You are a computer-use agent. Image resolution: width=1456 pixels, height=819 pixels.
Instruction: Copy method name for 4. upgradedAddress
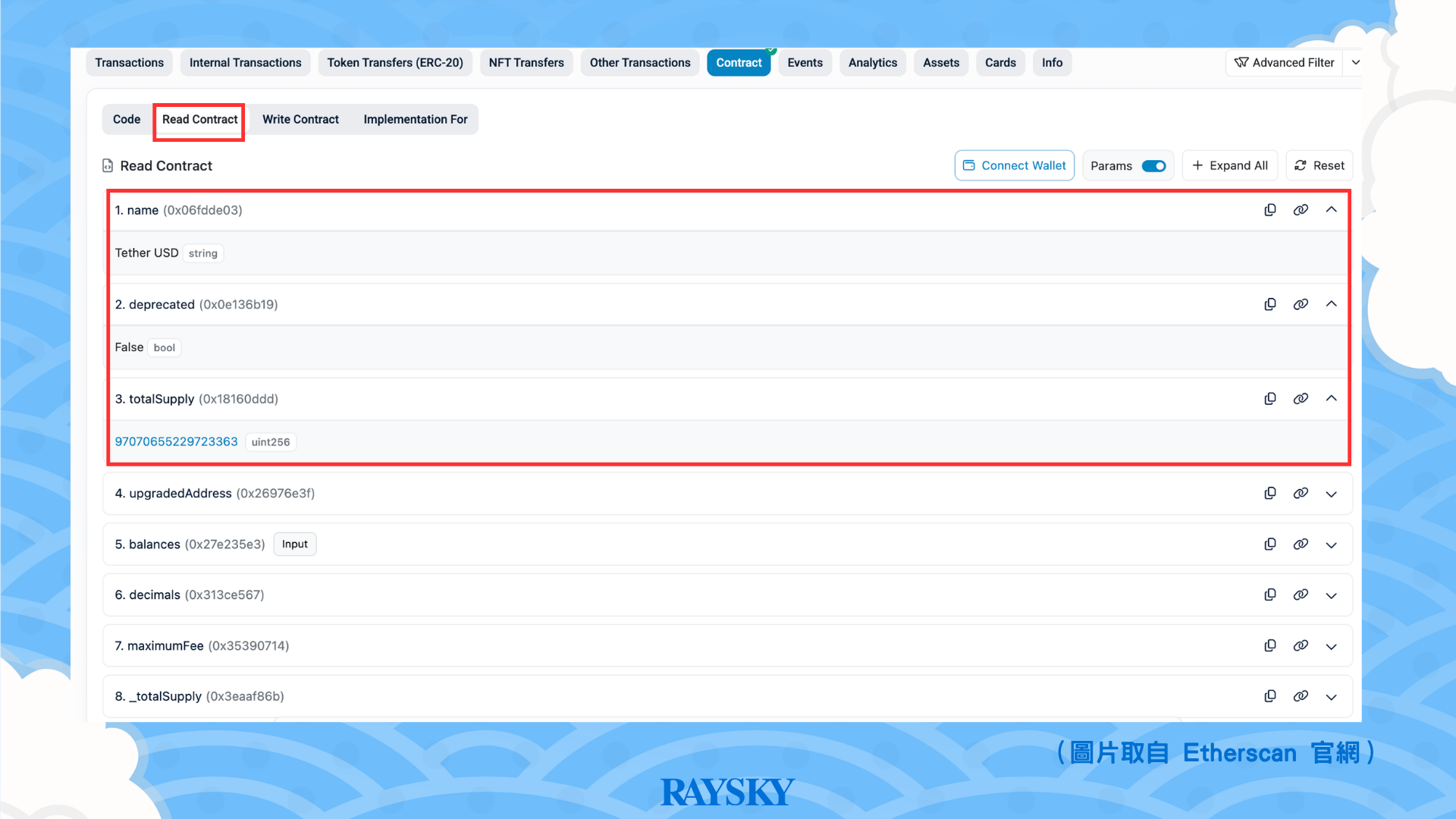(x=1270, y=494)
